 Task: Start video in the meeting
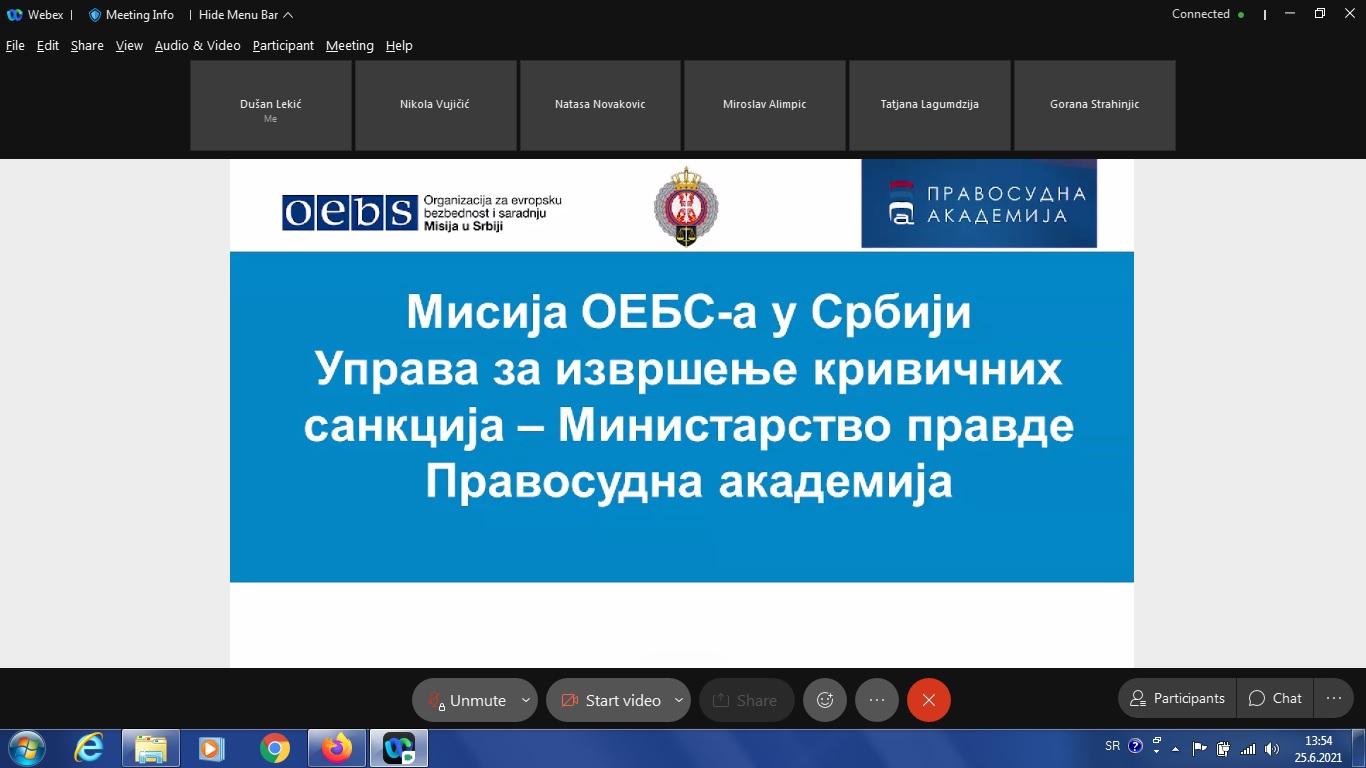coord(610,700)
